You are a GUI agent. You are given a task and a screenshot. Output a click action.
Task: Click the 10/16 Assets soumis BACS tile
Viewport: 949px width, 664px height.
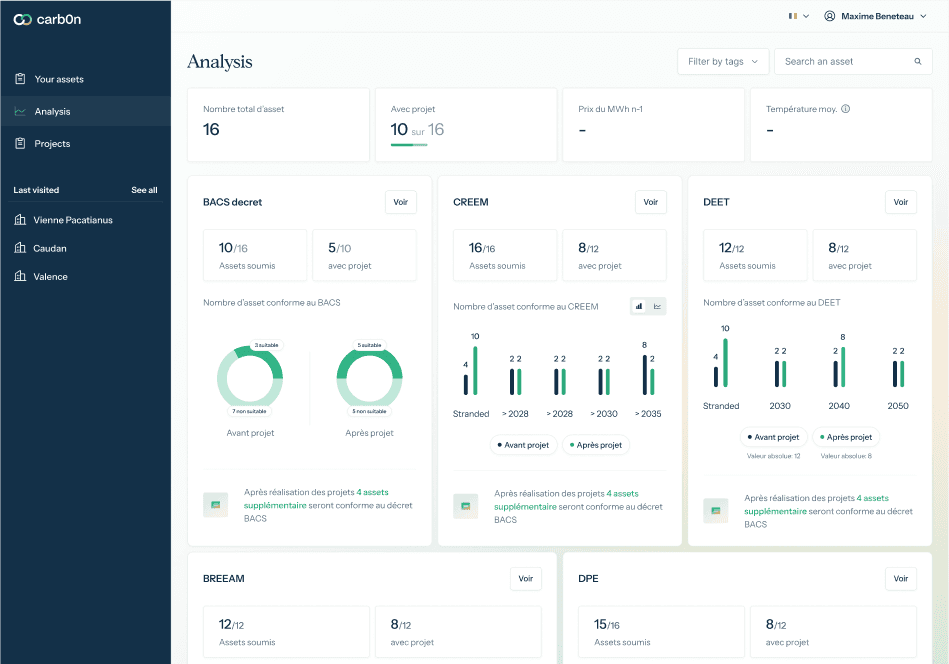pos(255,255)
